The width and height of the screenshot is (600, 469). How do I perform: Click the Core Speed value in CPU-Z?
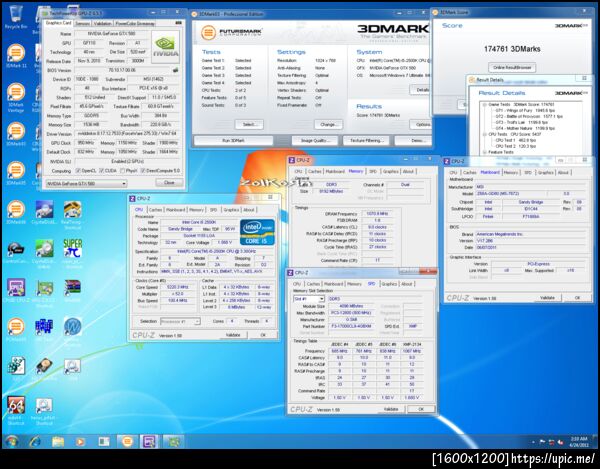[178, 287]
